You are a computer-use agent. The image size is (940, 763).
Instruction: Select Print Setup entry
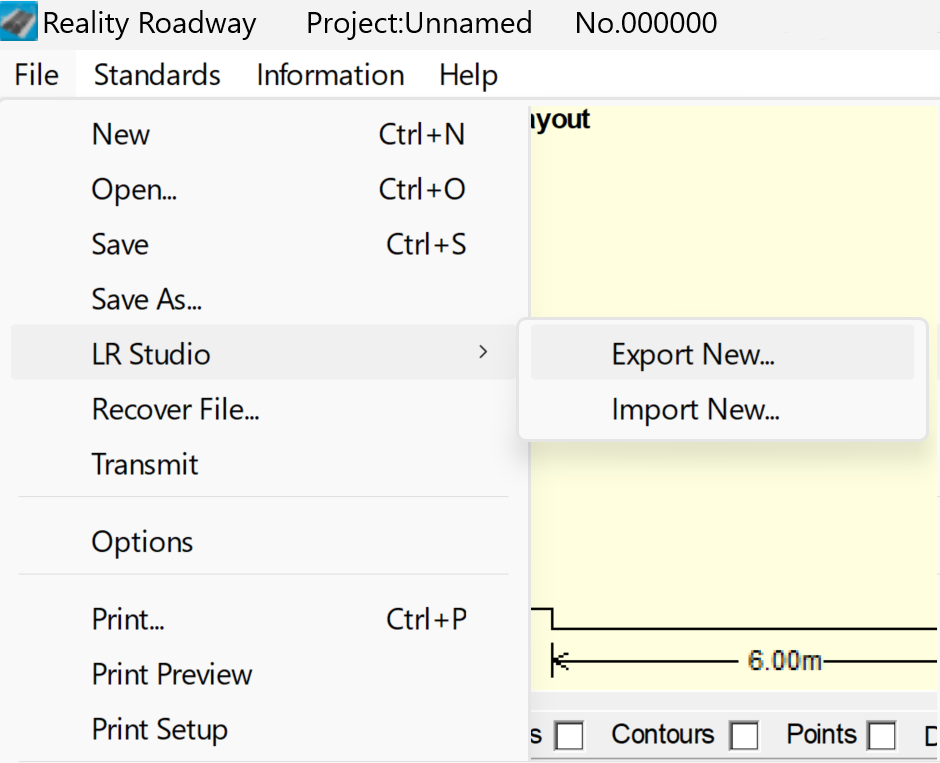[x=160, y=729]
